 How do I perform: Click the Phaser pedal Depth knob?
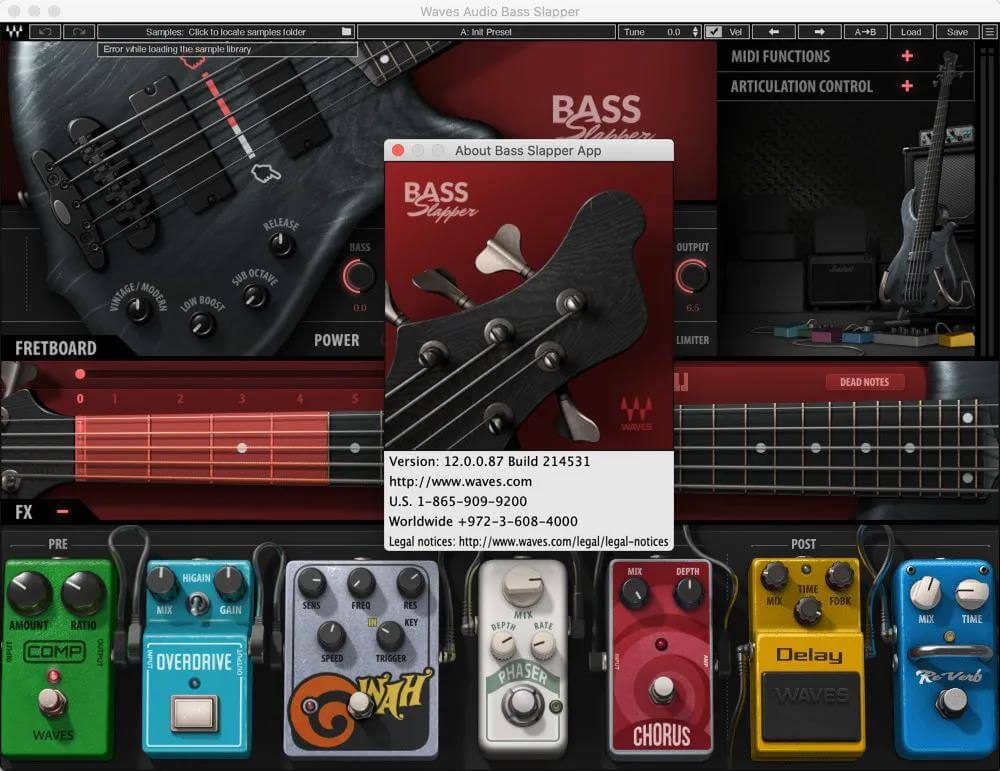click(x=503, y=646)
